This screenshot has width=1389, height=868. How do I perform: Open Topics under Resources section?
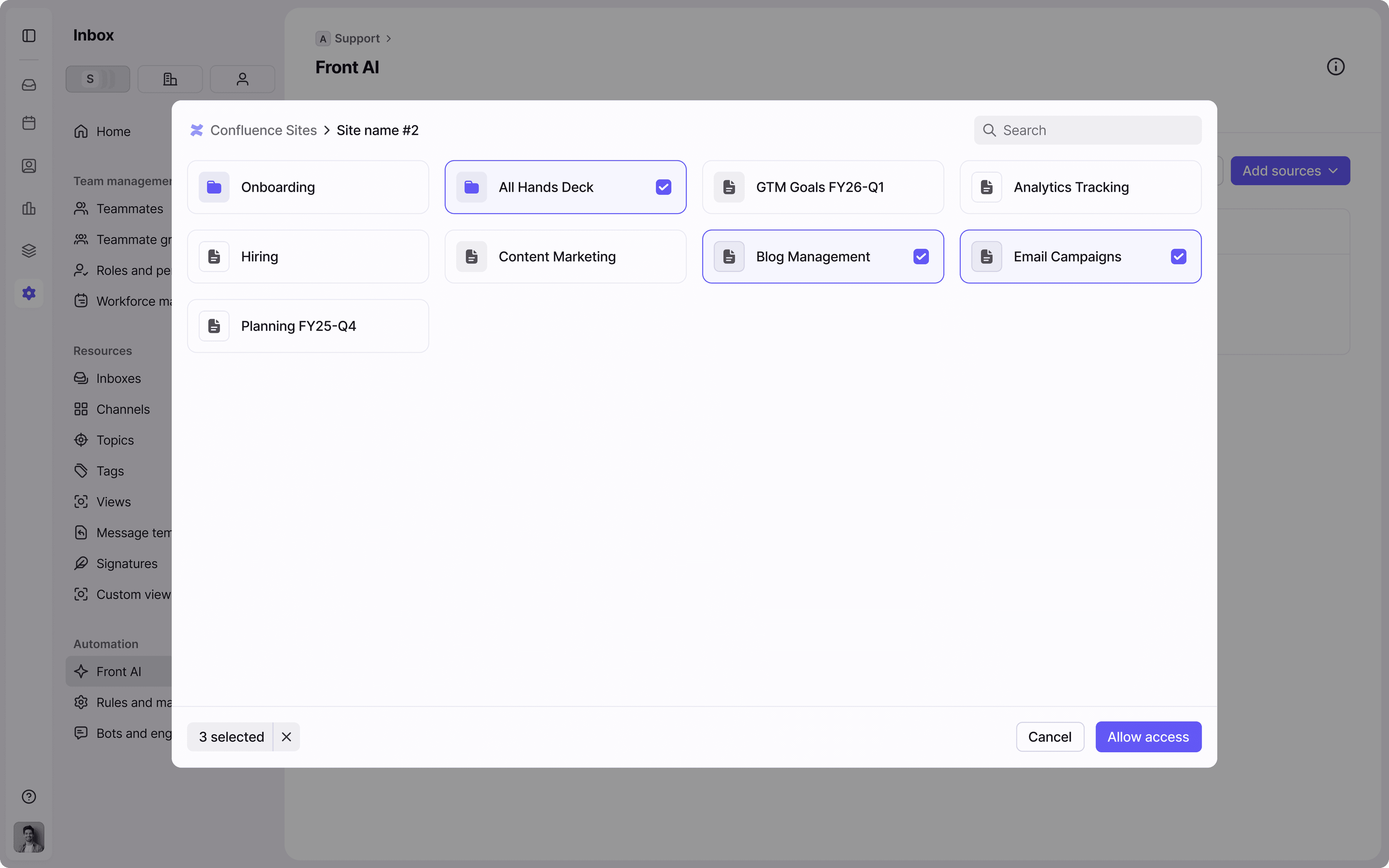point(114,440)
